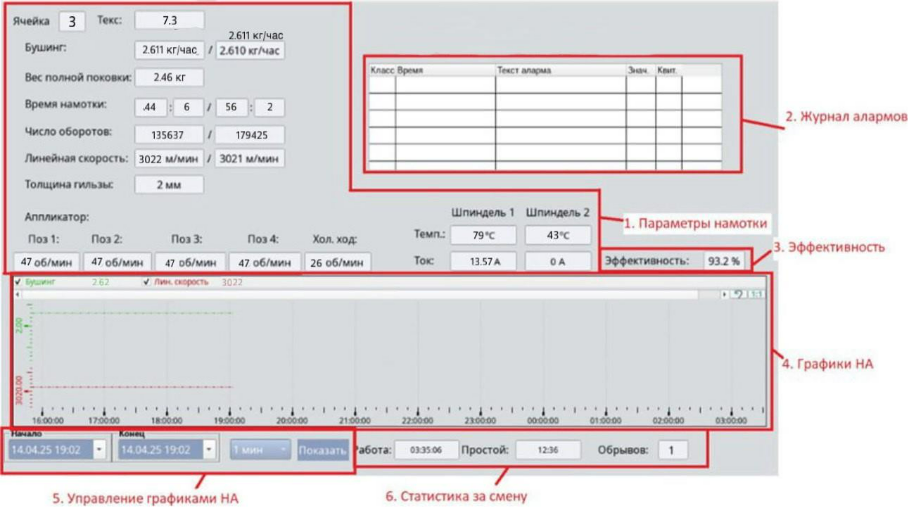Click the chart scrollbar left arrow
This screenshot has height=507, width=909.
17,294
